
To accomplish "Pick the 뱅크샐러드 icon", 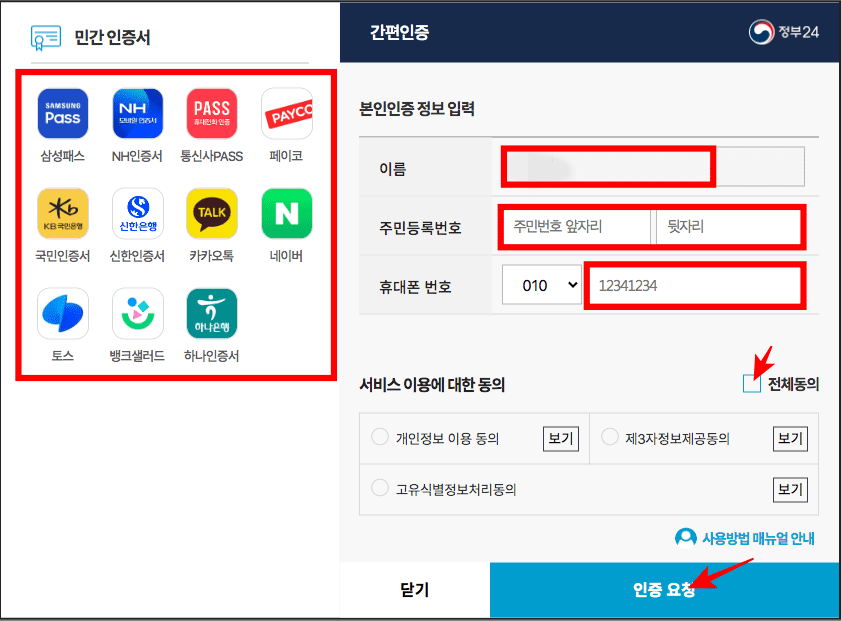I will pyautogui.click(x=137, y=313).
